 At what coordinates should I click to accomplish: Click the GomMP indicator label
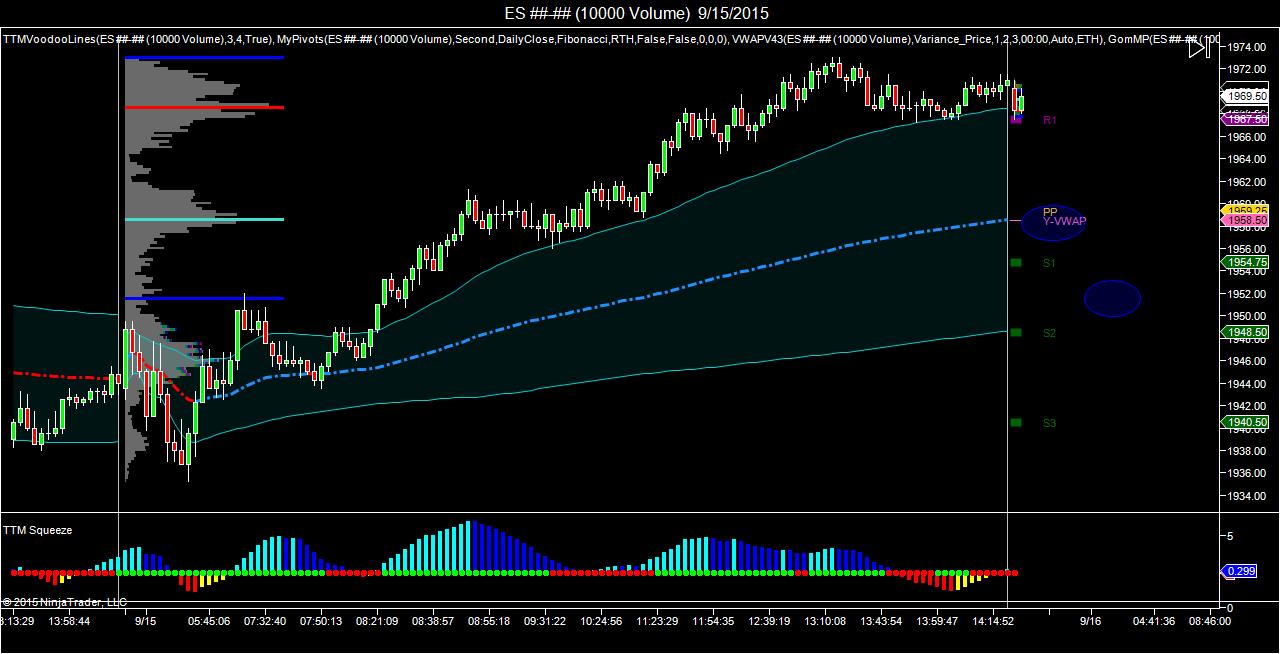[1164, 40]
